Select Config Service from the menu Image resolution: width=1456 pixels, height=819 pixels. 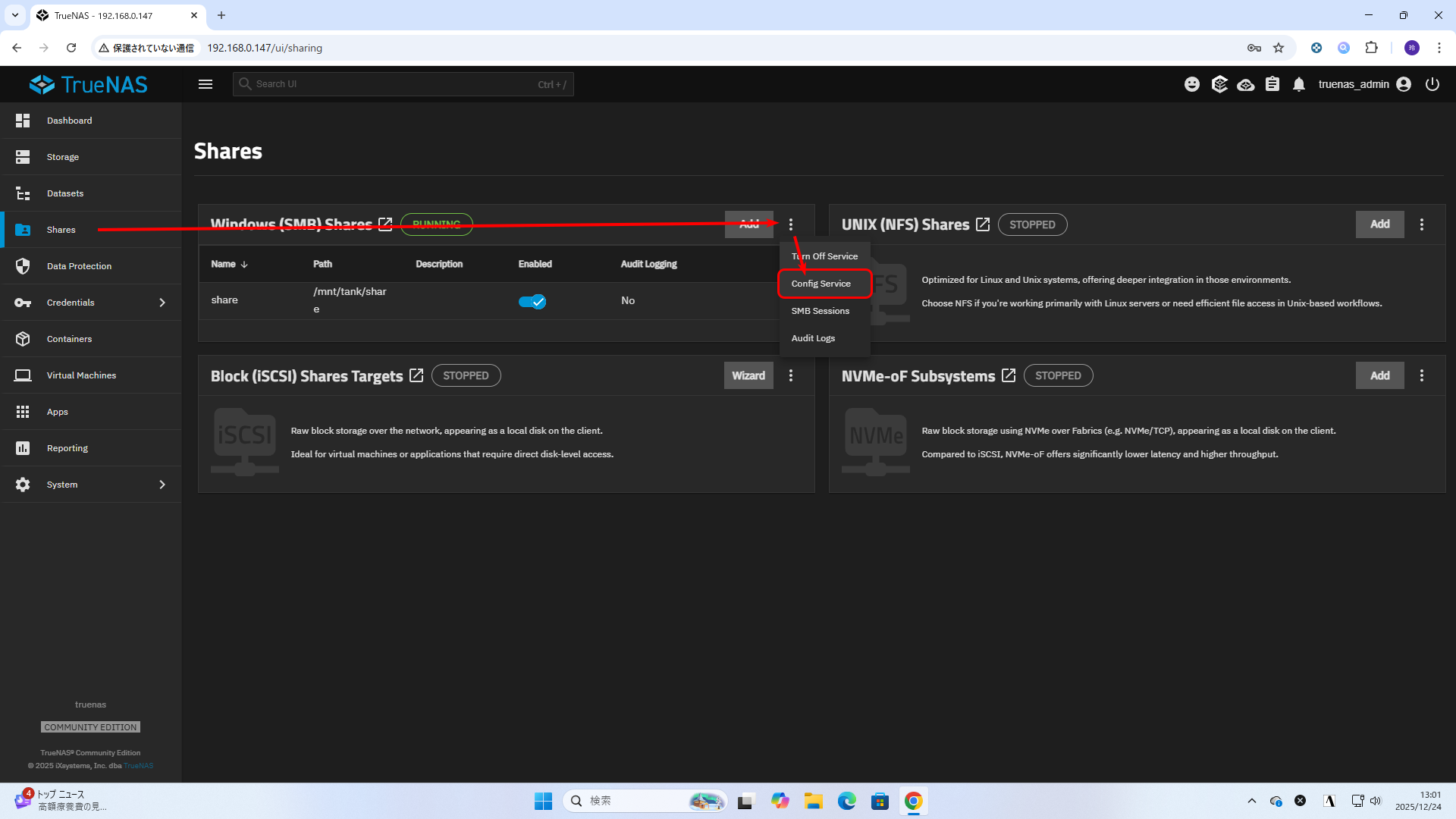pyautogui.click(x=821, y=284)
